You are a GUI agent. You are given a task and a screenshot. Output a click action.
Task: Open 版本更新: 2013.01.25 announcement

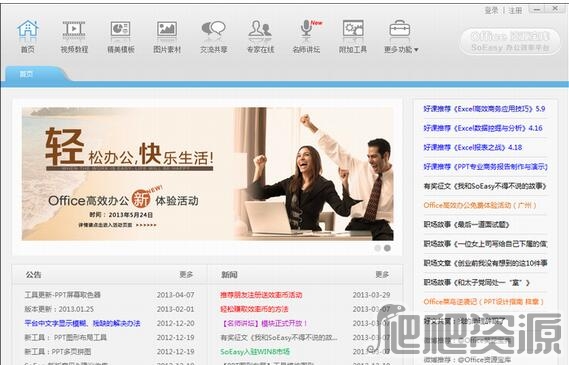59,309
